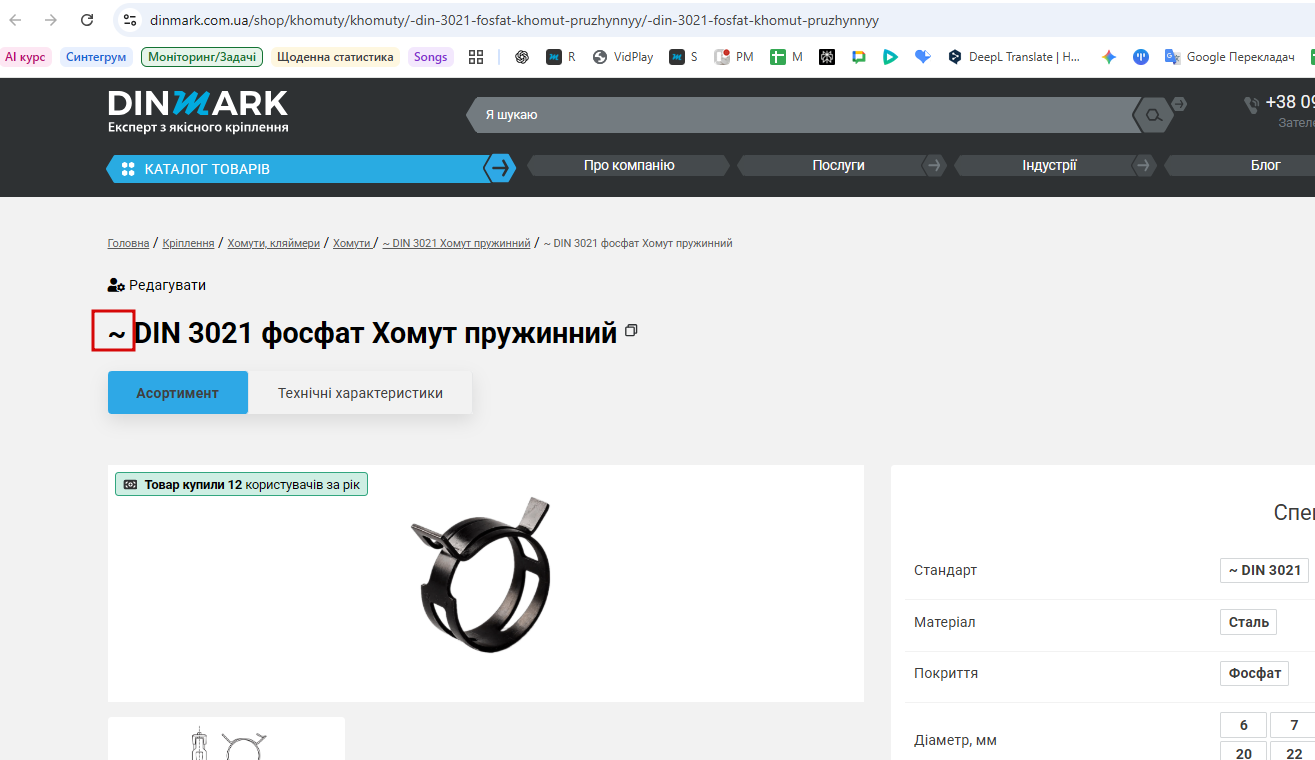Click the +38 phone number
The image size is (1315, 760).
pos(1290,102)
